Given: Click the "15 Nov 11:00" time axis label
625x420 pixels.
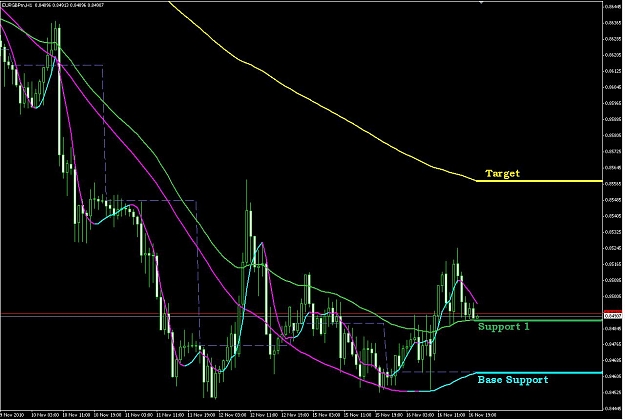Looking at the screenshot, I should [356, 415].
